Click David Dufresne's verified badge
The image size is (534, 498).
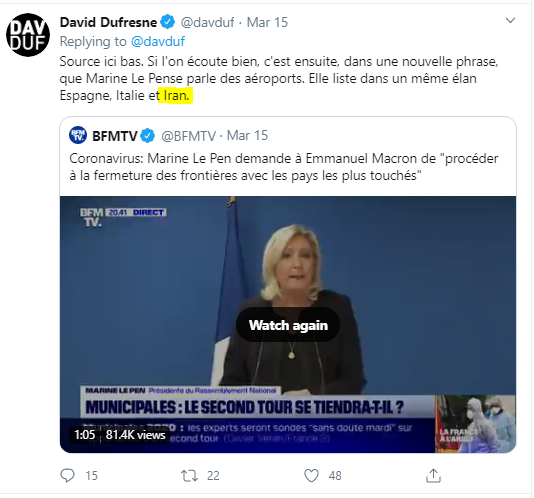pyautogui.click(x=168, y=22)
